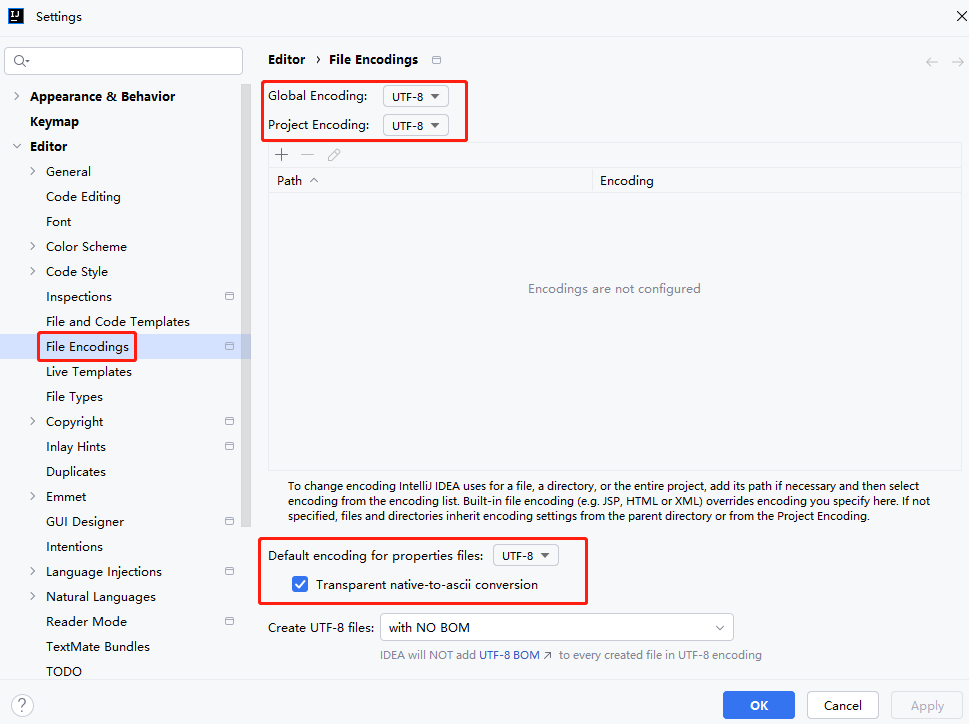
Task: Select Keymap in the settings sidebar
Action: 54,122
